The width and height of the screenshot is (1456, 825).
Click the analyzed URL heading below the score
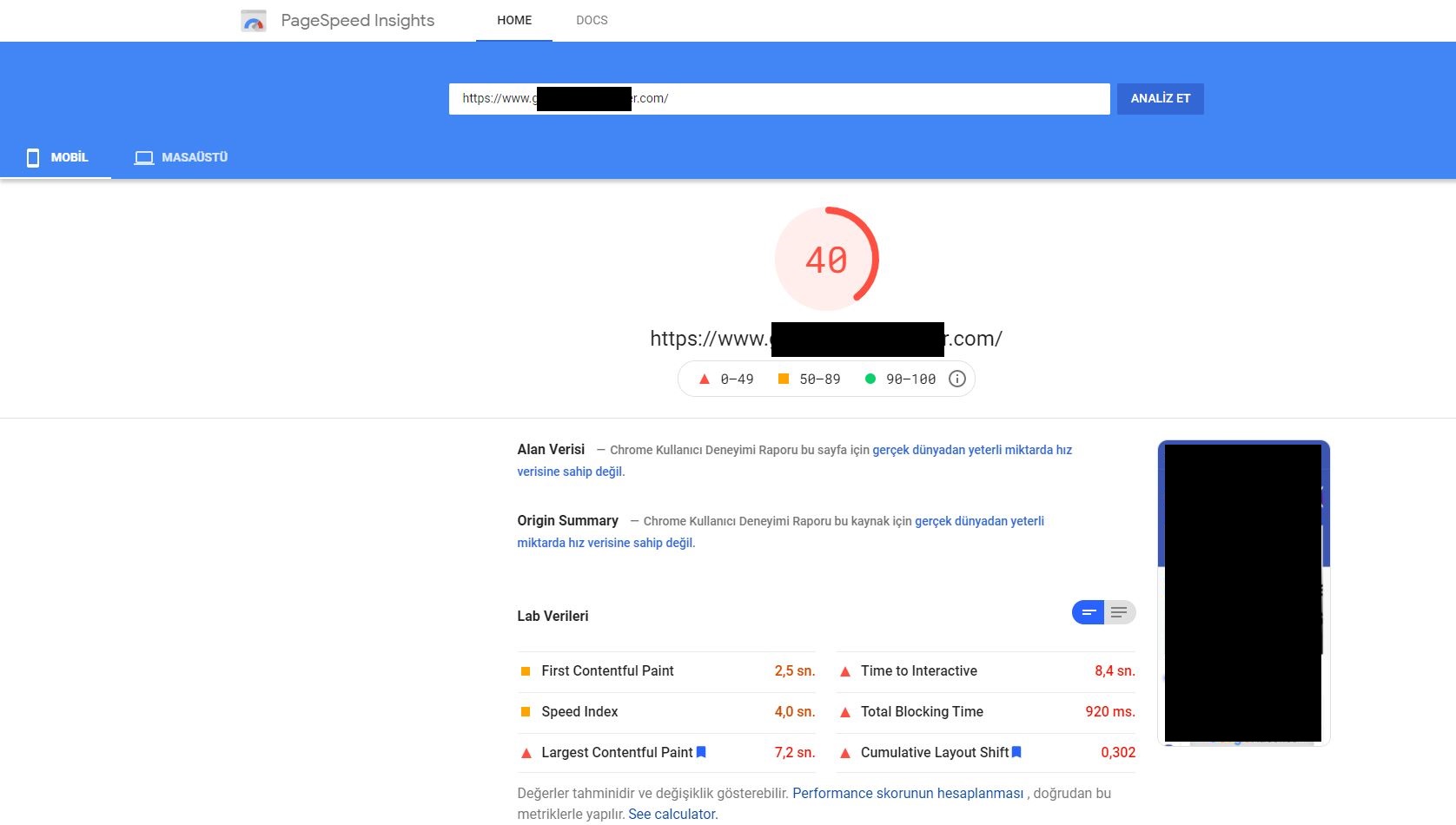826,339
